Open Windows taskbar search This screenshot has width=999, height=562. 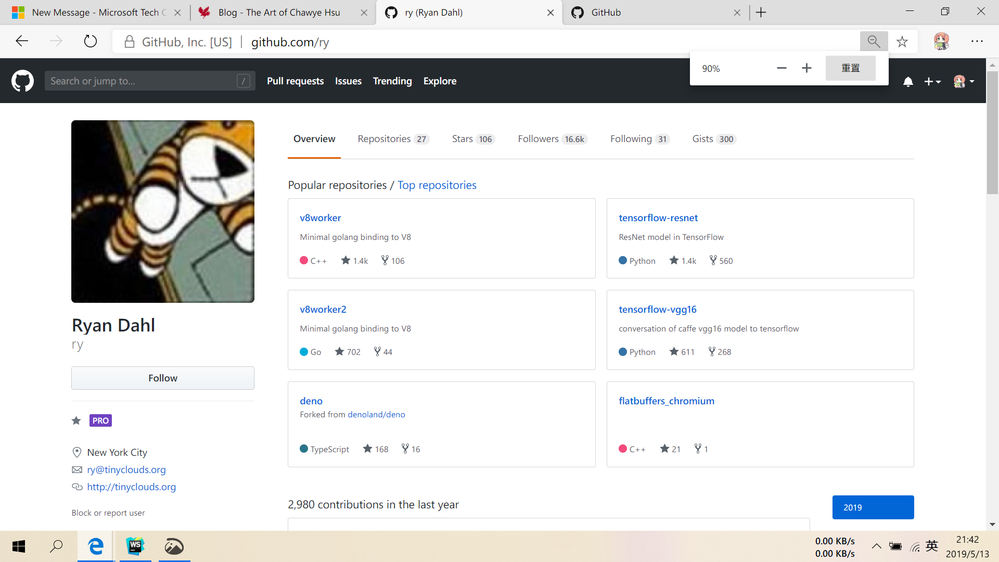(57, 547)
